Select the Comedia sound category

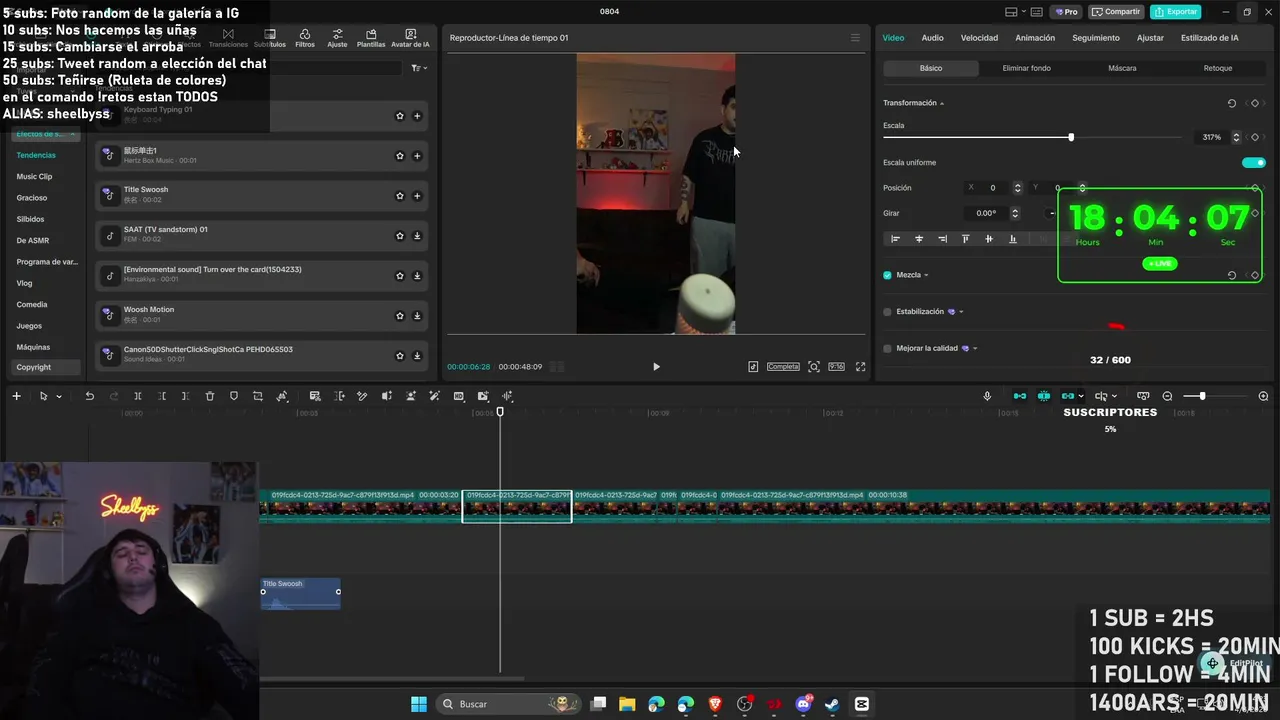[x=32, y=304]
